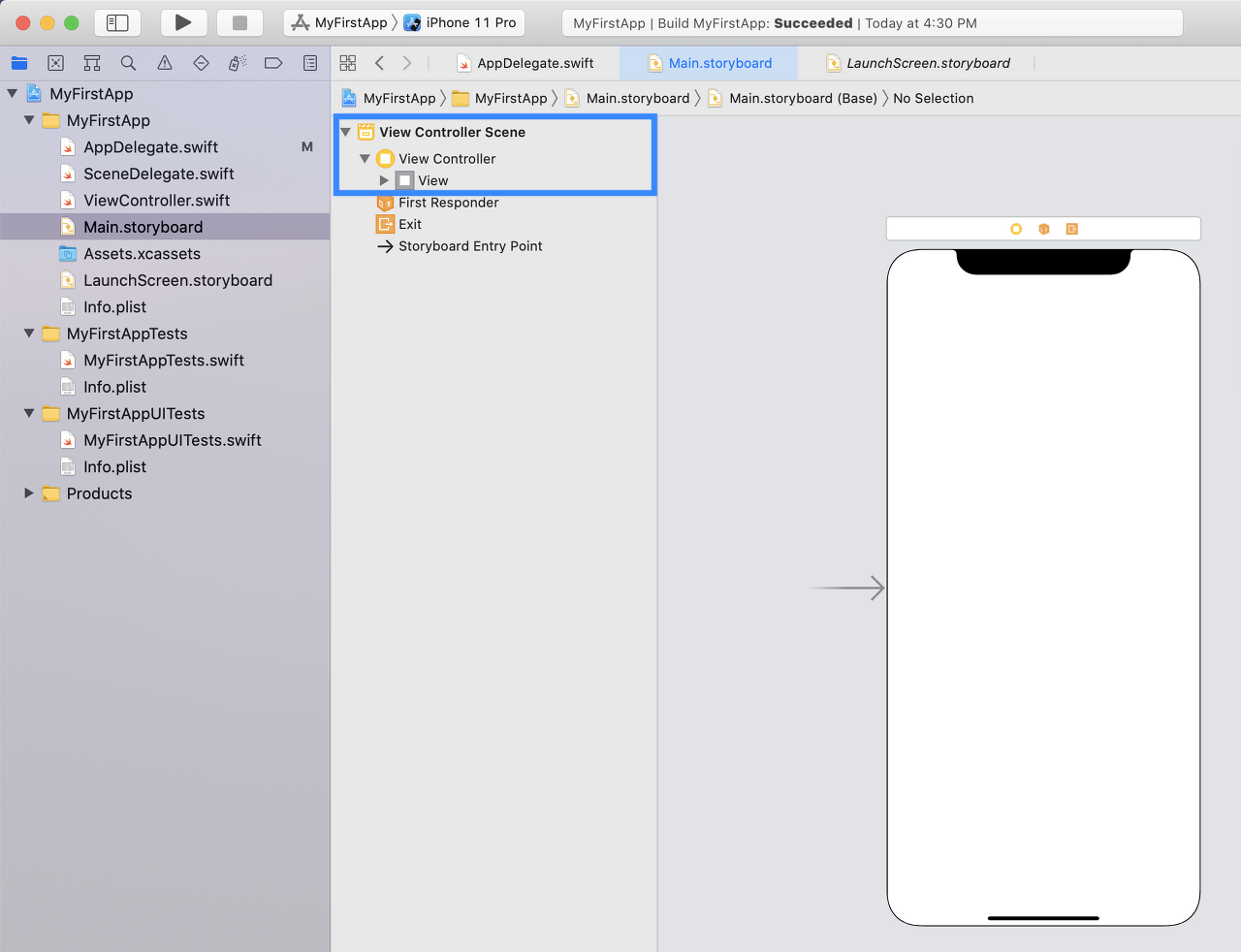Collapse the MyFirstAppUITests group
The width and height of the screenshot is (1241, 952).
pos(29,413)
